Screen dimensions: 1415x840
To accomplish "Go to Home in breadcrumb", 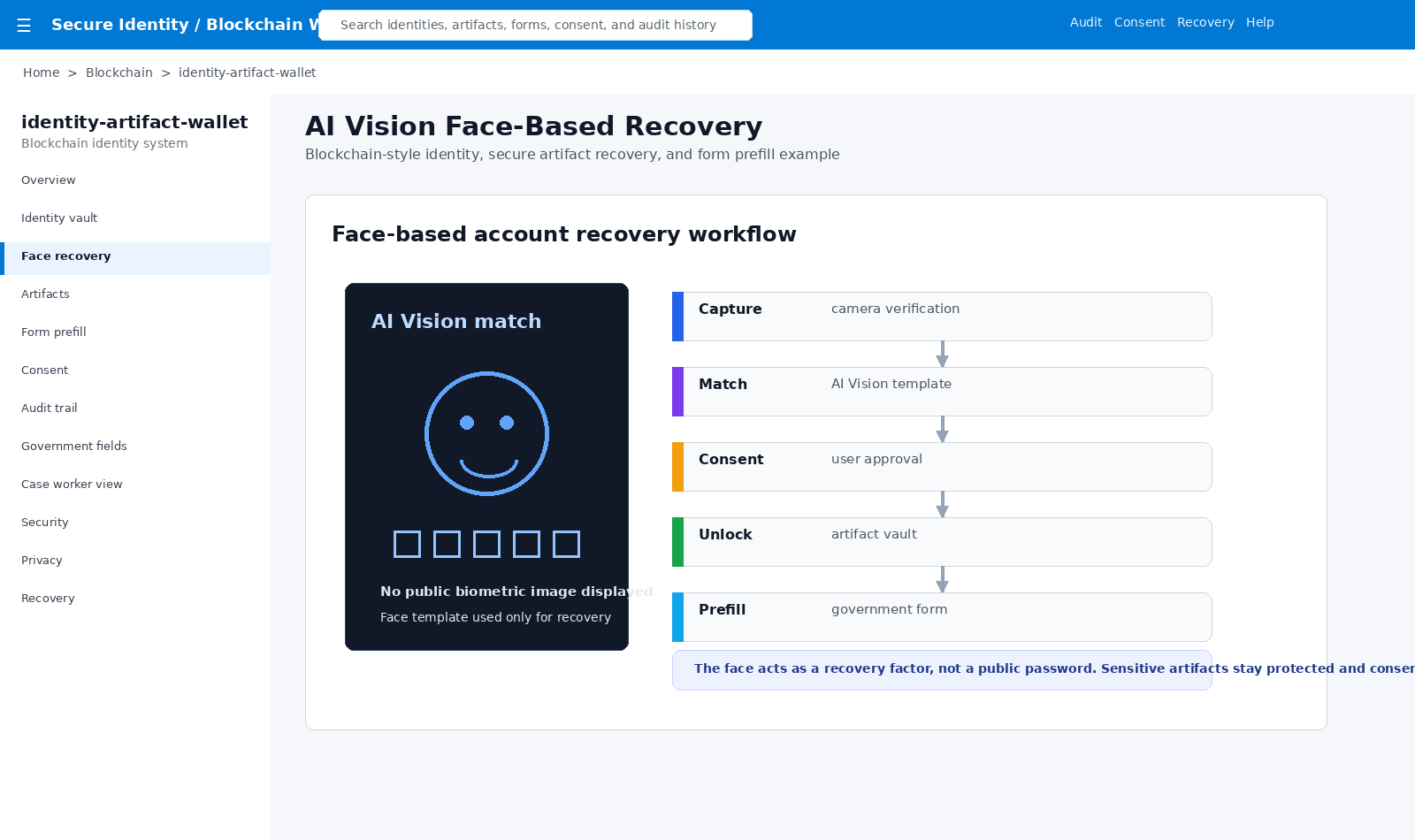I will [x=42, y=73].
